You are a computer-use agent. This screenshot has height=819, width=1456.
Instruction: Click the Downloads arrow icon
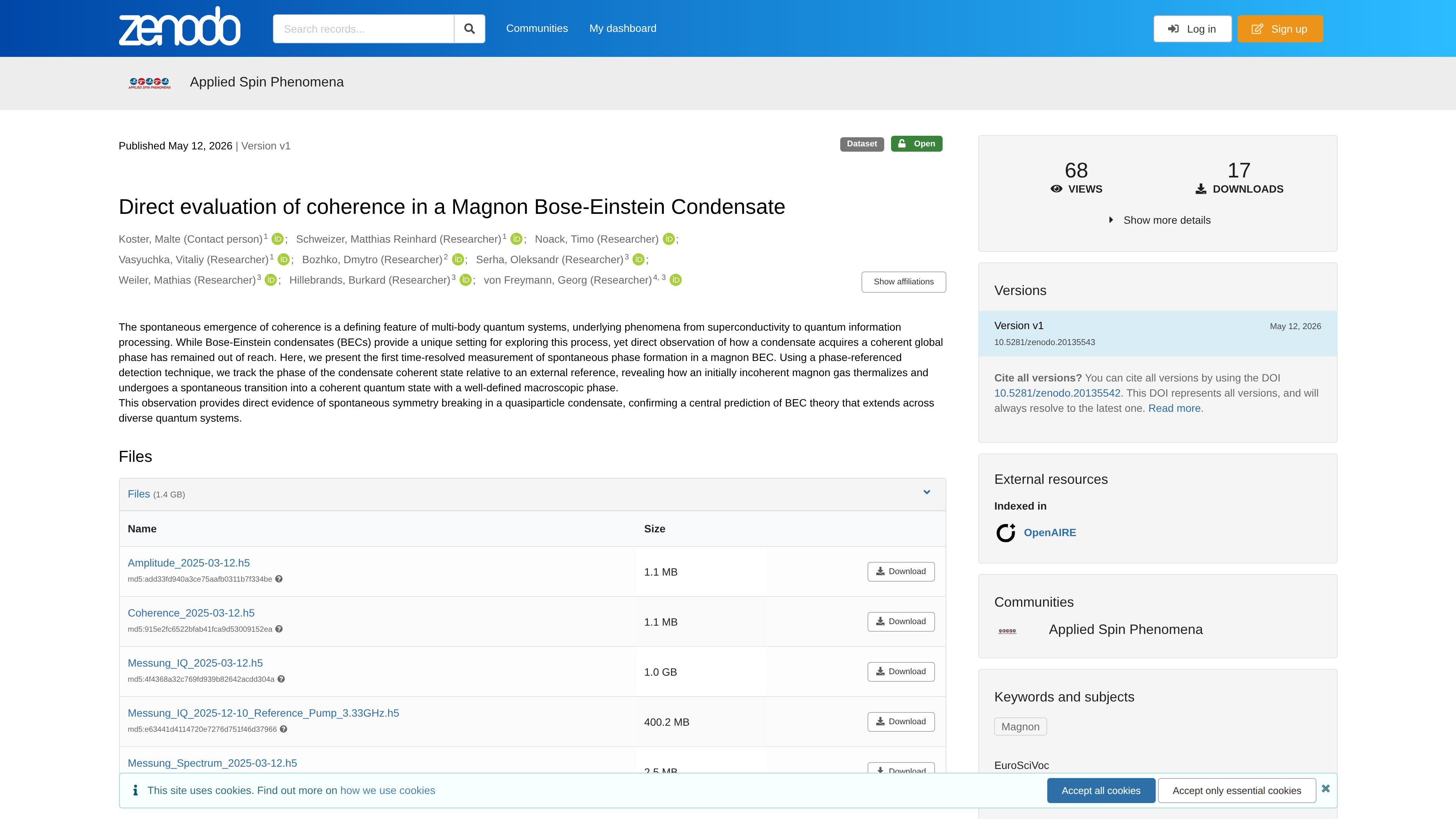point(1201,189)
